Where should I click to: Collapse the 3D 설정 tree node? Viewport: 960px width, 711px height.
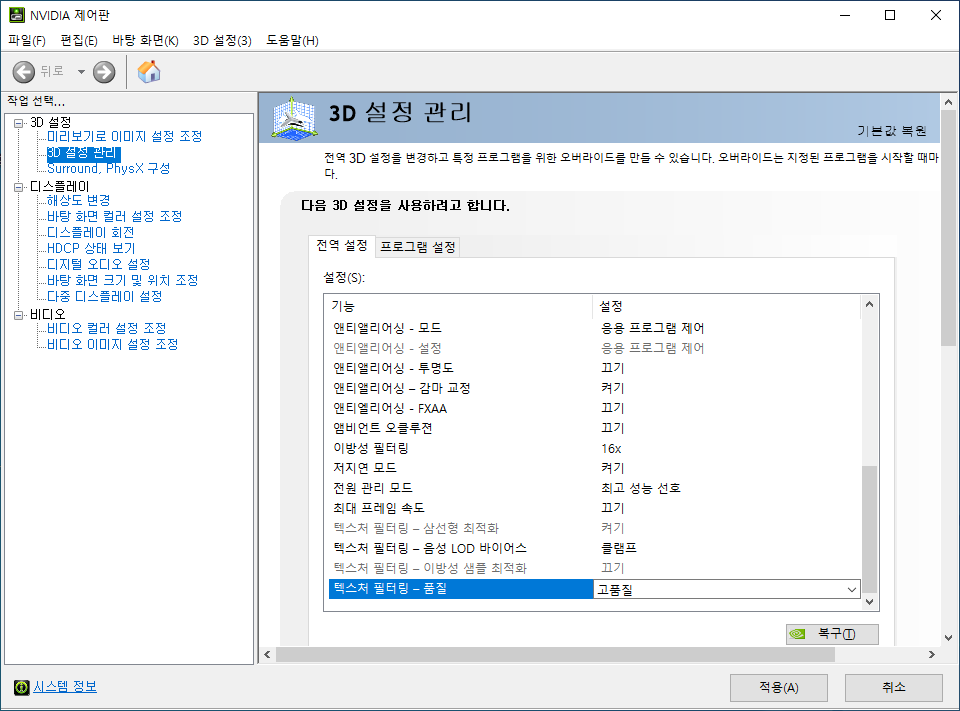tap(19, 123)
